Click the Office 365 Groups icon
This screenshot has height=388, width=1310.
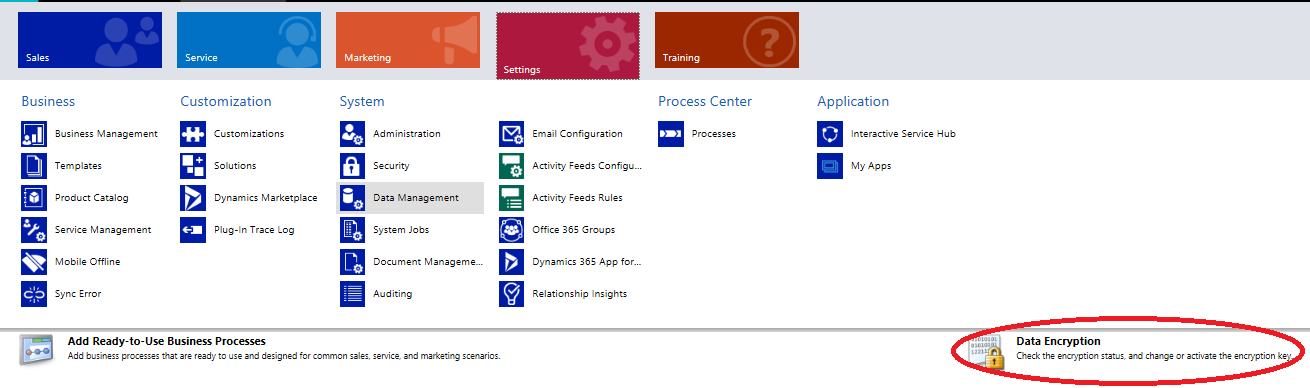pos(512,230)
